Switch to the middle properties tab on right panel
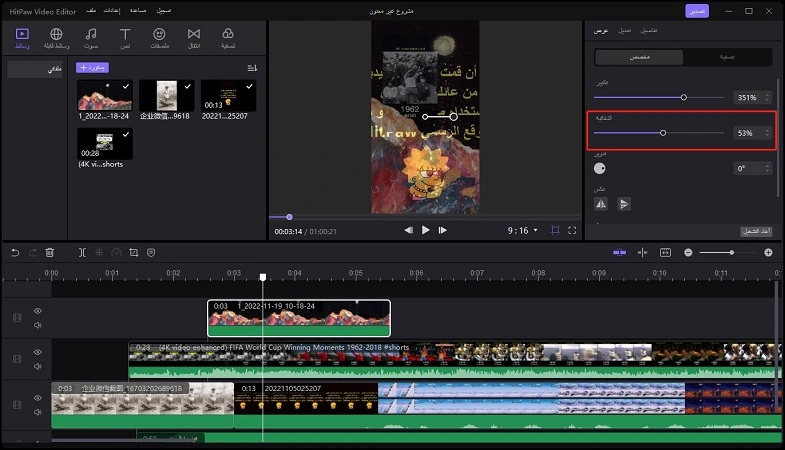The image size is (785, 450). tap(624, 31)
